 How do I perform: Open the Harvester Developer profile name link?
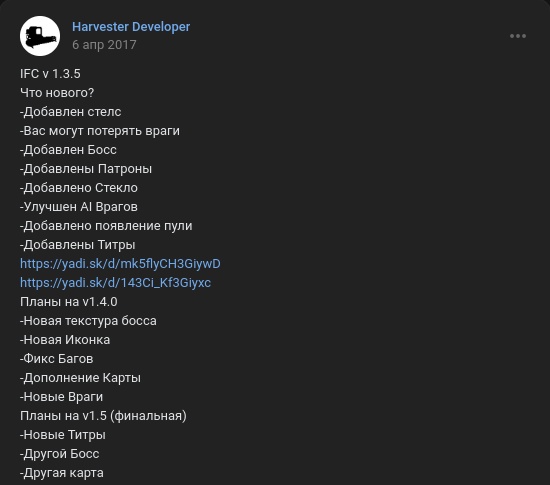pyautogui.click(x=131, y=27)
